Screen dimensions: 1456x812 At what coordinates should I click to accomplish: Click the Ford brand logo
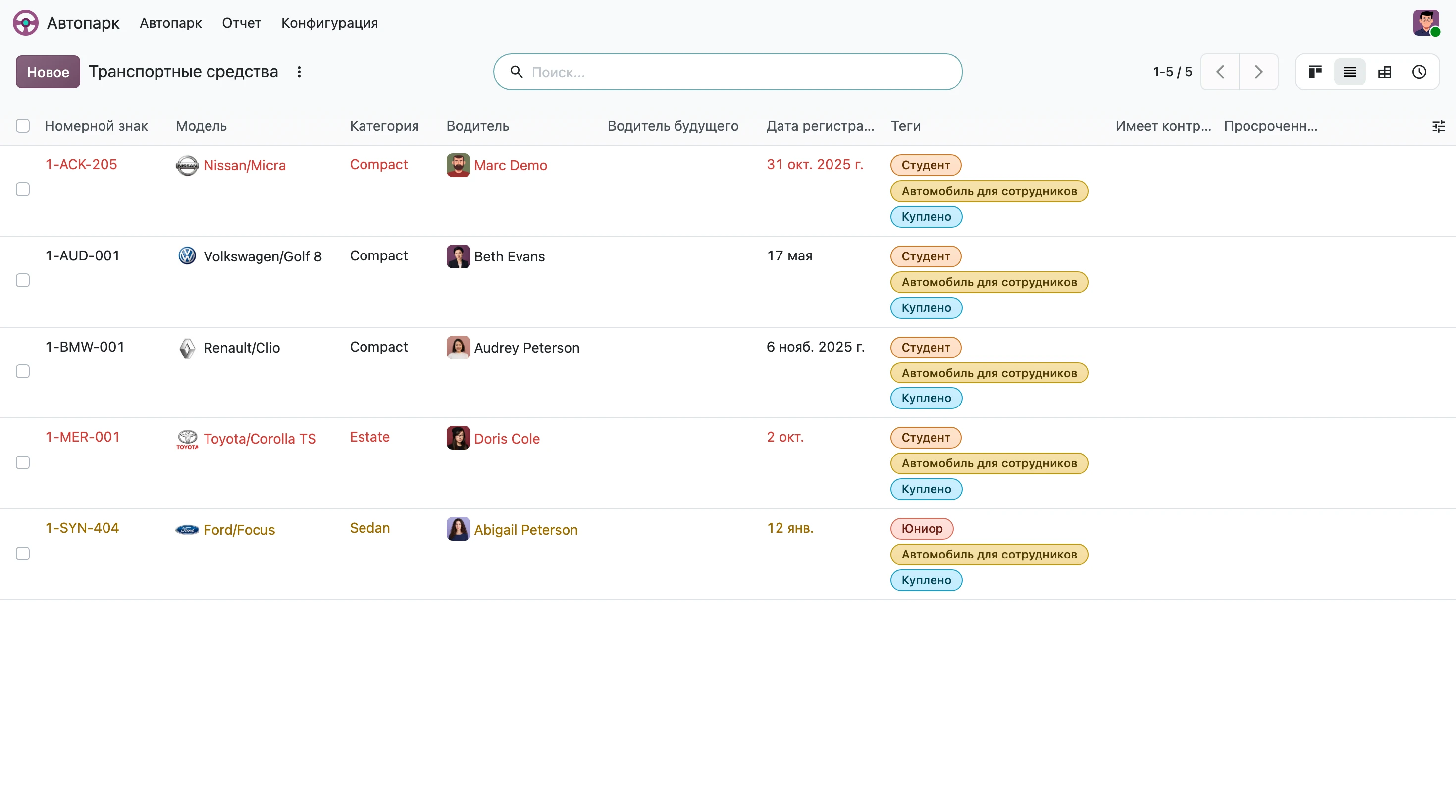click(x=187, y=530)
